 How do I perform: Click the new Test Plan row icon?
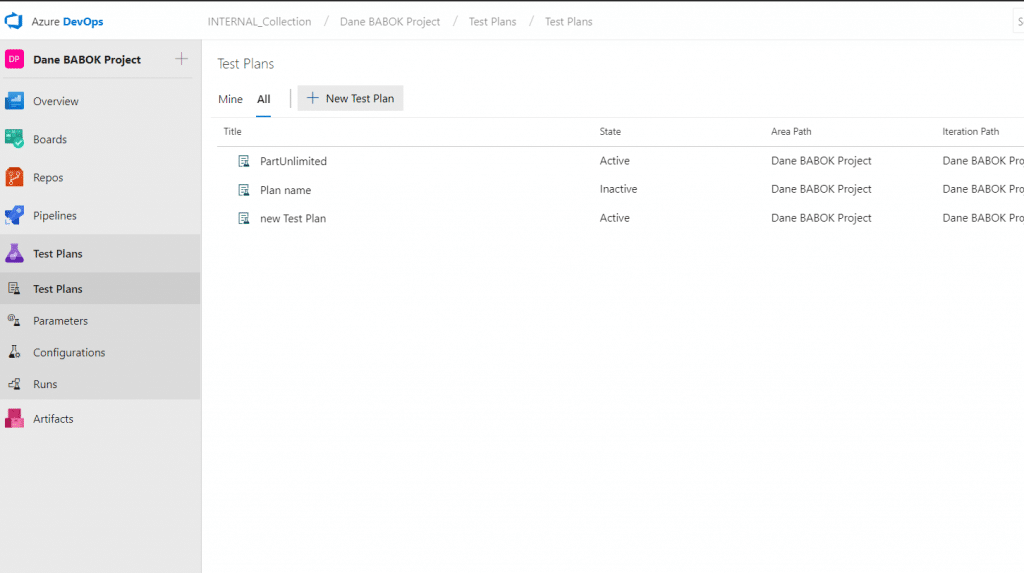point(244,218)
